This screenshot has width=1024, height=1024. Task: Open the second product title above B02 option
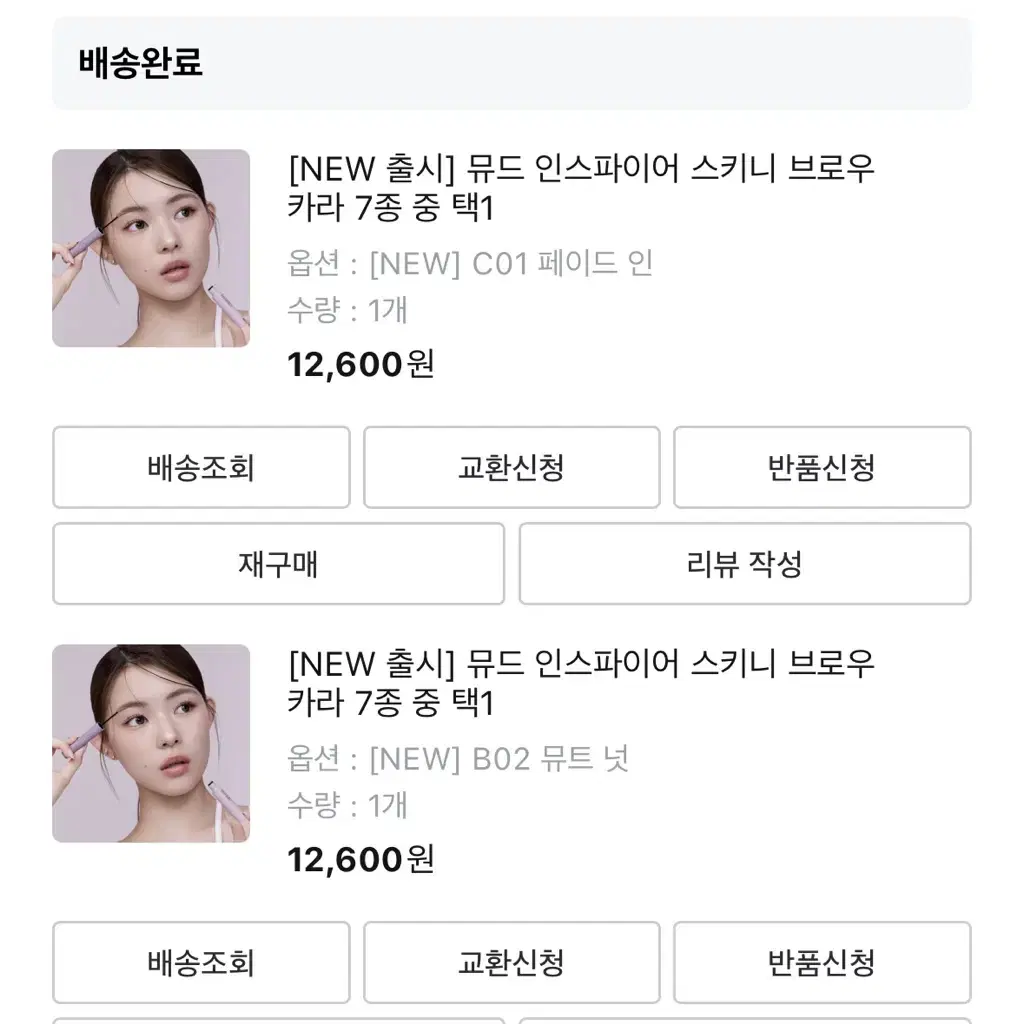point(581,683)
